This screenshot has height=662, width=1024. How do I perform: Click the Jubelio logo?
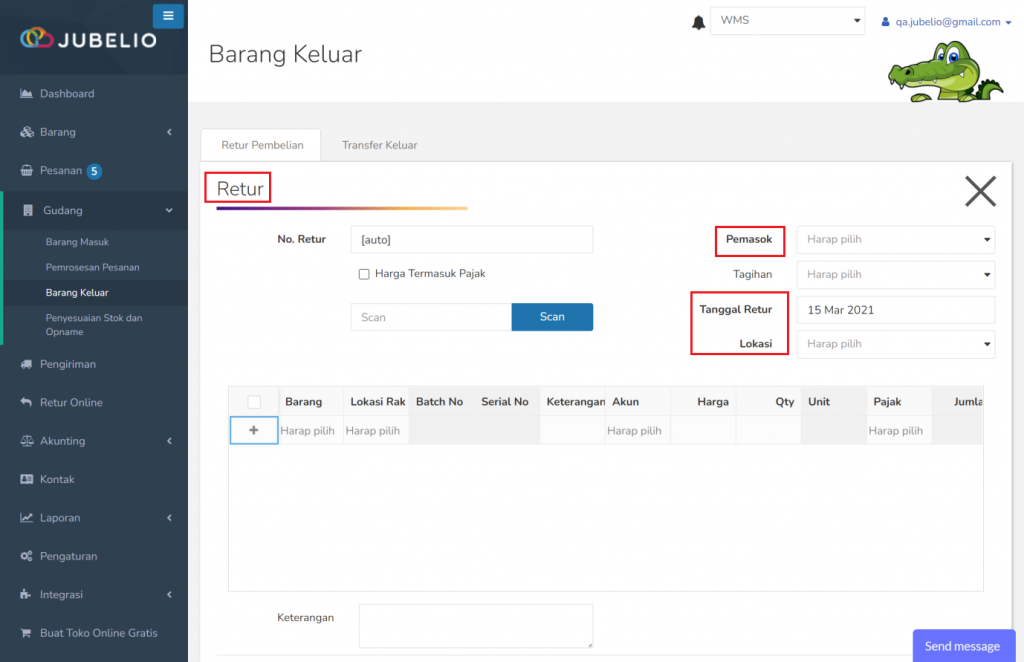click(88, 39)
